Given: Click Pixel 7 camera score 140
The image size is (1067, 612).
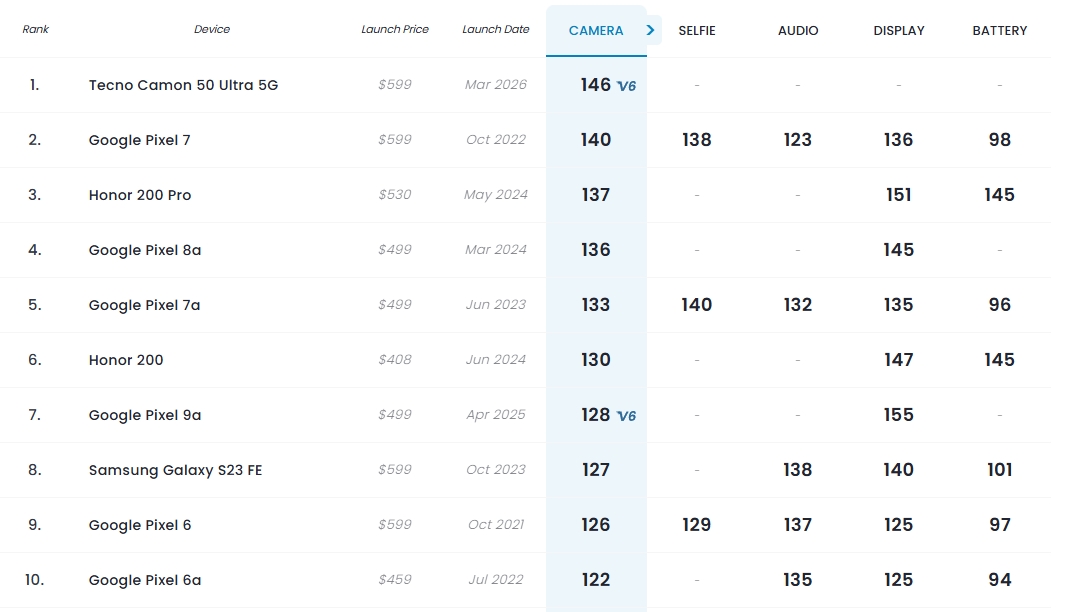Looking at the screenshot, I should tap(596, 140).
